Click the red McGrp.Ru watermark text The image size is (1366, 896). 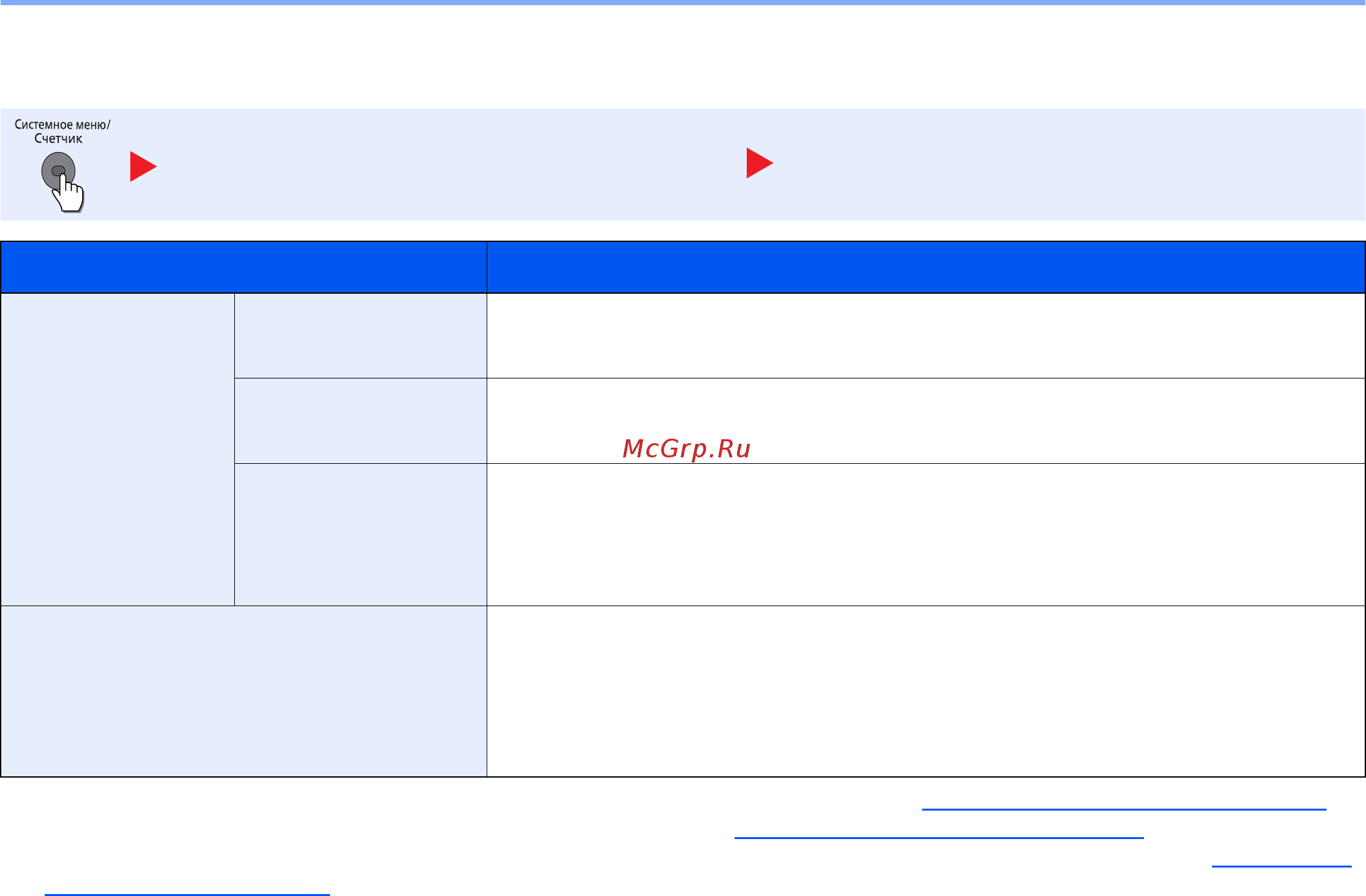click(686, 448)
